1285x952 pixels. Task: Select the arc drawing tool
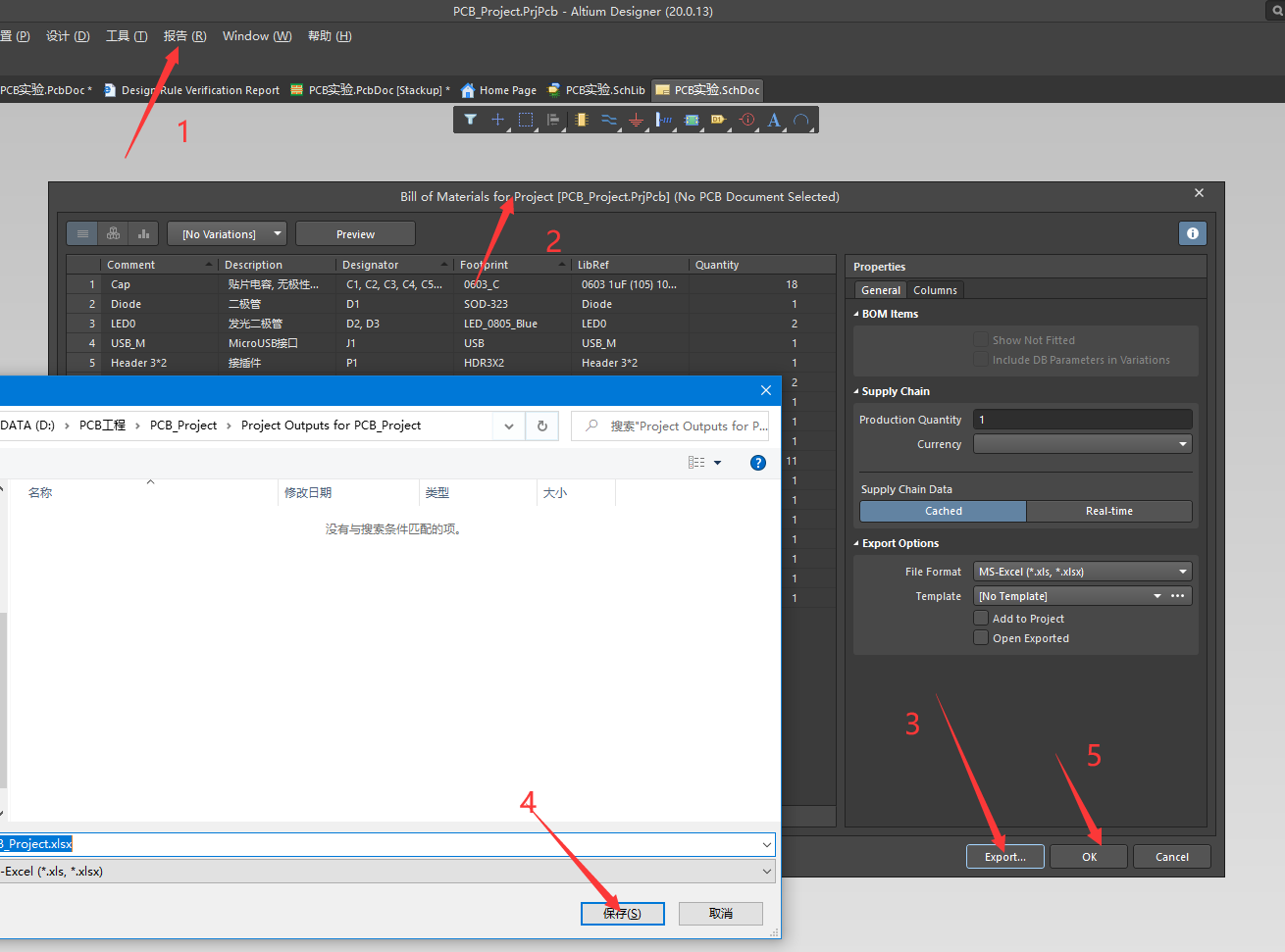click(801, 120)
